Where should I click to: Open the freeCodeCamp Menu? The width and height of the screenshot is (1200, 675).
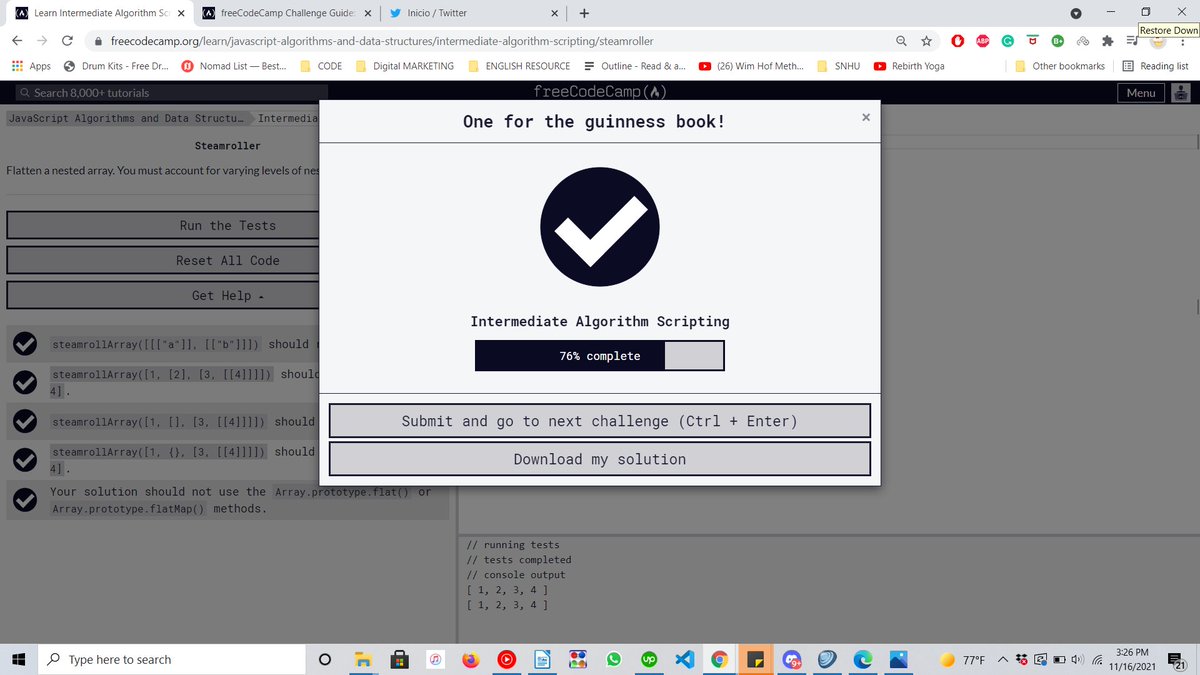[1141, 93]
